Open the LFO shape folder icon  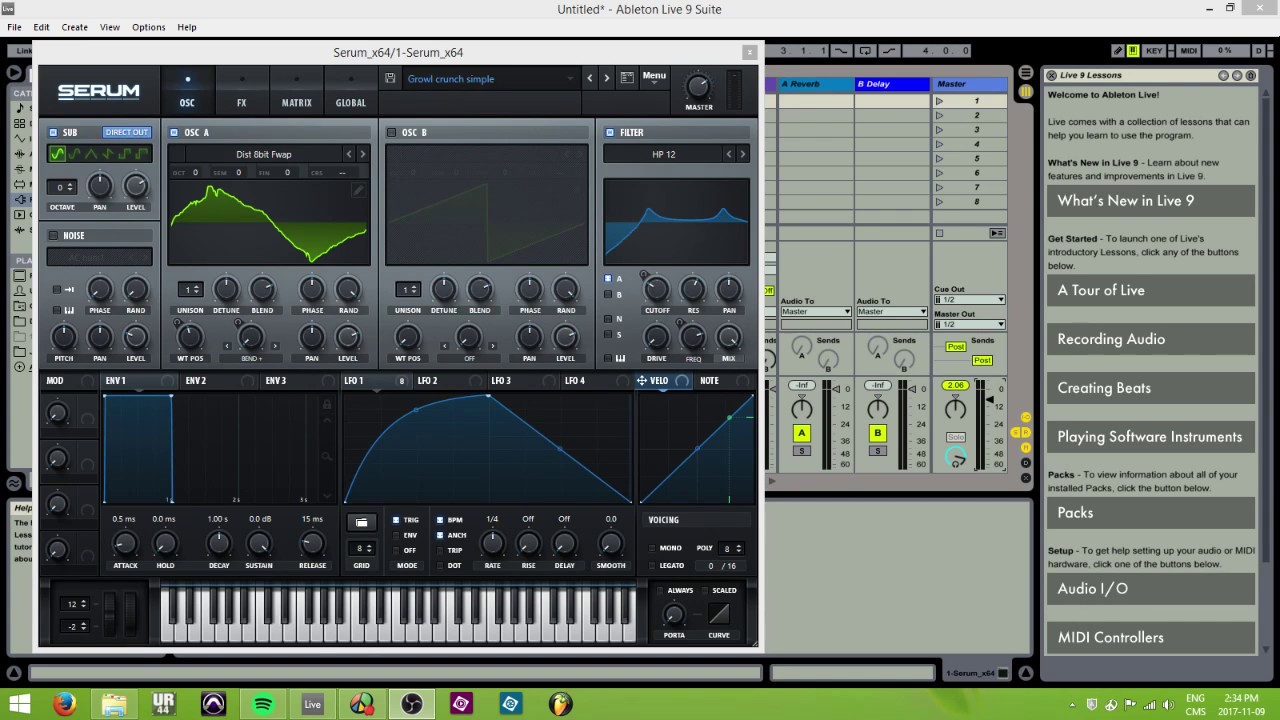pos(361,522)
